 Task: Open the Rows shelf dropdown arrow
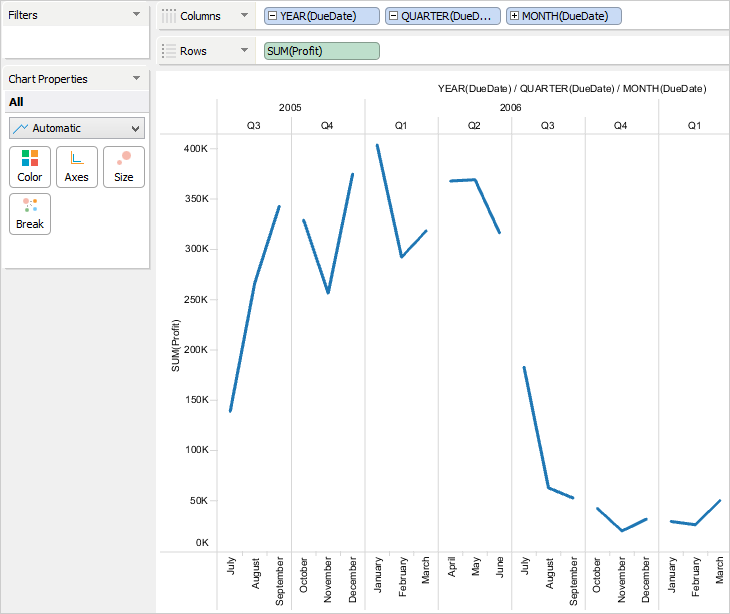[x=244, y=50]
